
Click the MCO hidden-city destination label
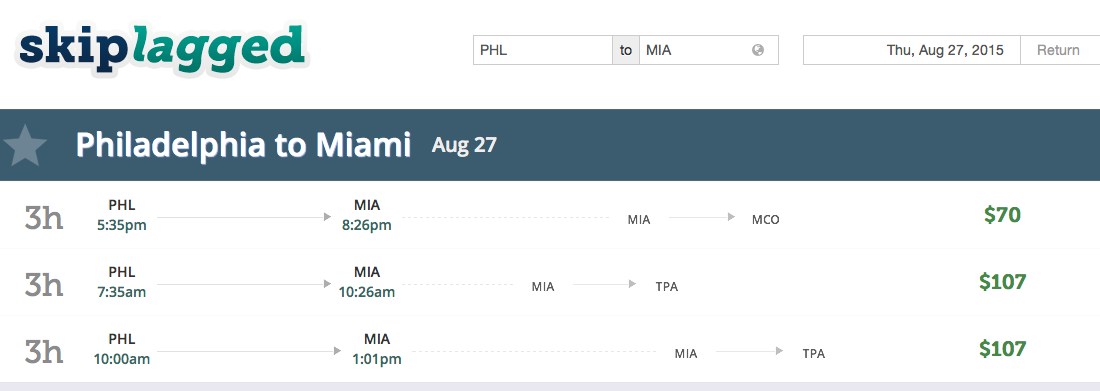coord(765,220)
